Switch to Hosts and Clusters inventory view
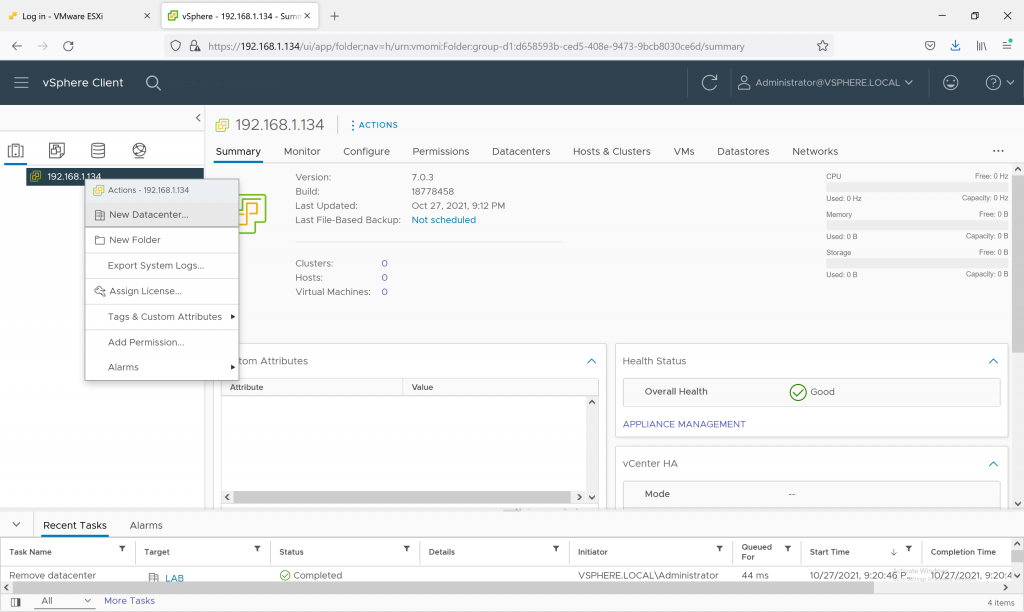 pyautogui.click(x=16, y=151)
